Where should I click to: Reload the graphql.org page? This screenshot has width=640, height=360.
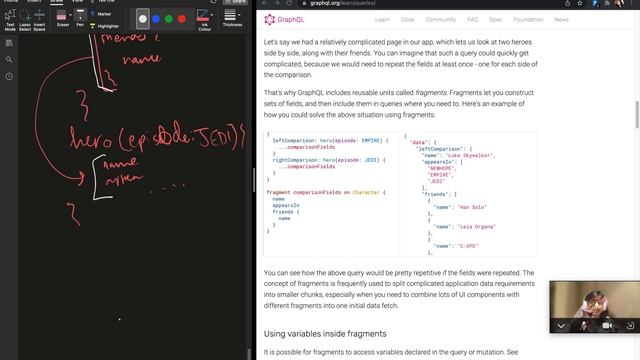289,3
